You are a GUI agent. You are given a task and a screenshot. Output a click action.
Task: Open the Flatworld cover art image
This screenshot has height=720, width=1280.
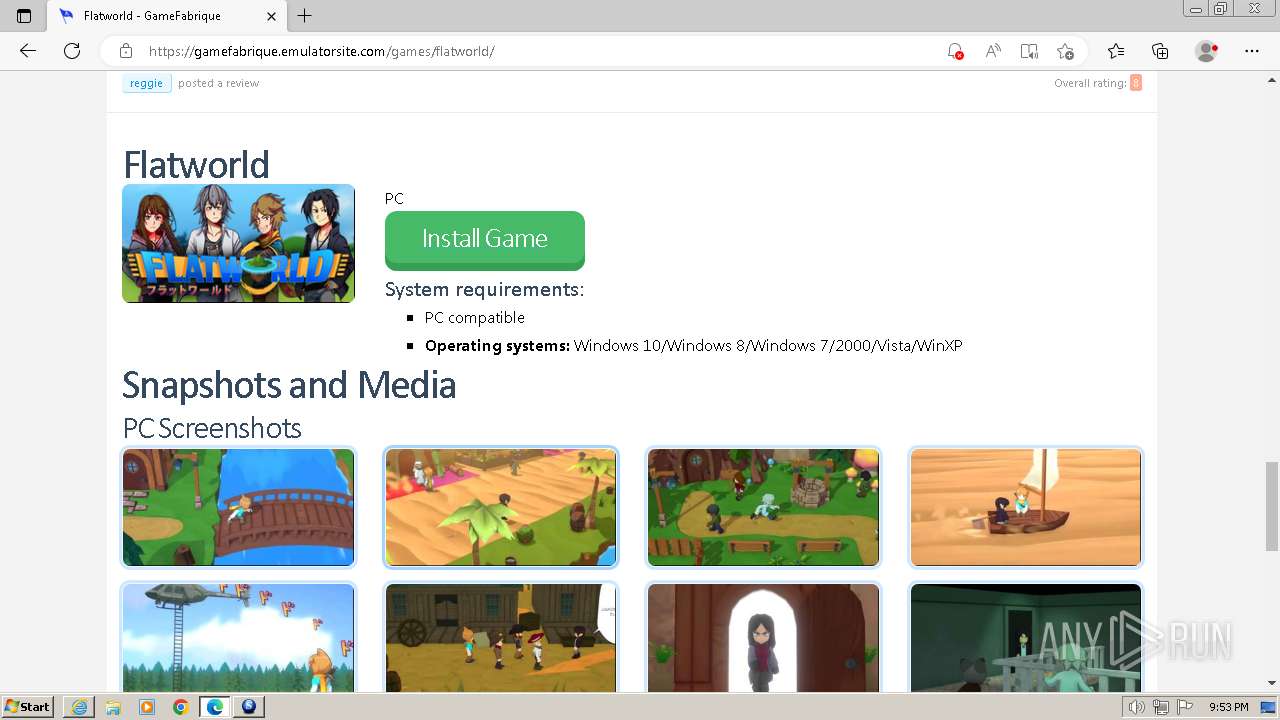click(x=238, y=243)
